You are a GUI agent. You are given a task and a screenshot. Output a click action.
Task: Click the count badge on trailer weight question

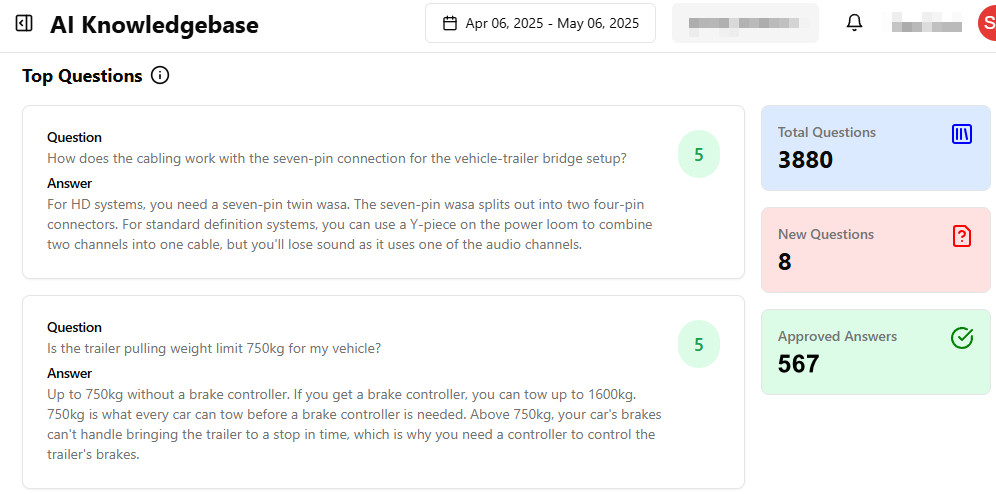pyautogui.click(x=699, y=344)
